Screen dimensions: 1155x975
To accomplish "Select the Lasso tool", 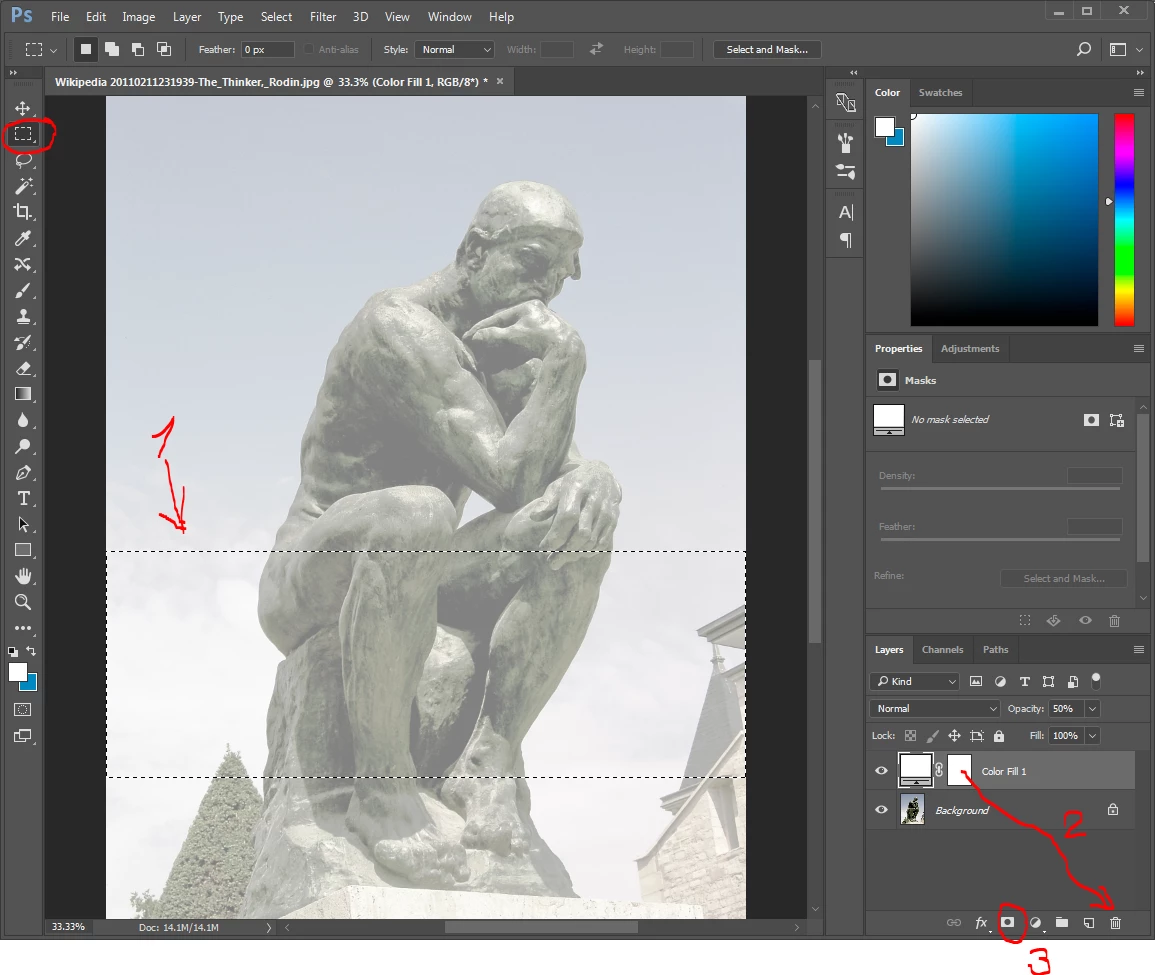I will click(x=23, y=160).
